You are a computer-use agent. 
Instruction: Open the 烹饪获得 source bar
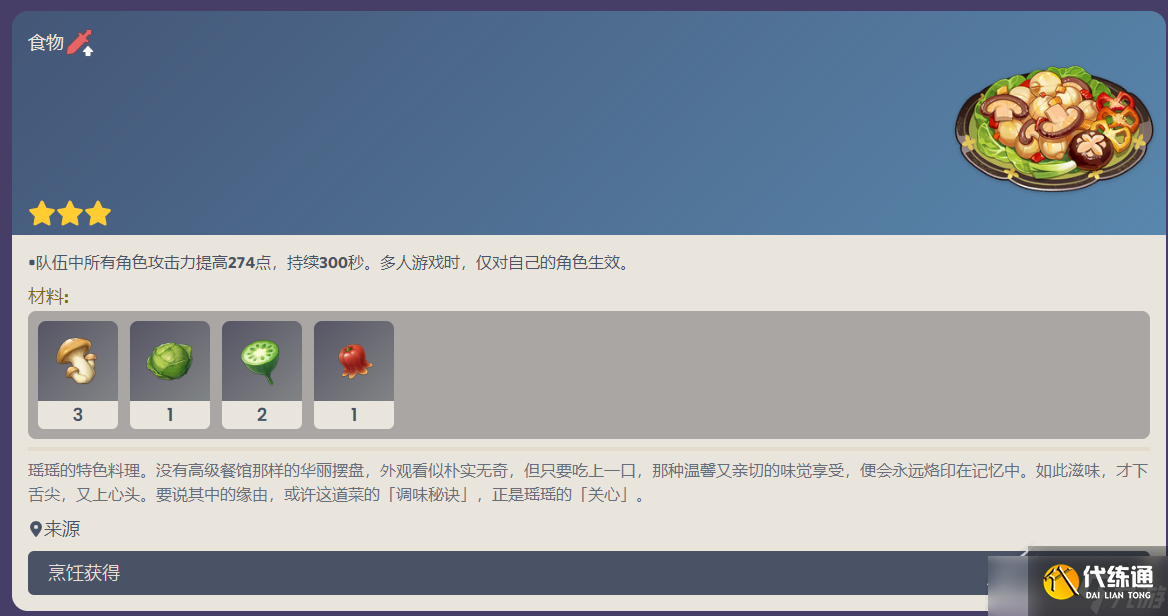pos(588,573)
